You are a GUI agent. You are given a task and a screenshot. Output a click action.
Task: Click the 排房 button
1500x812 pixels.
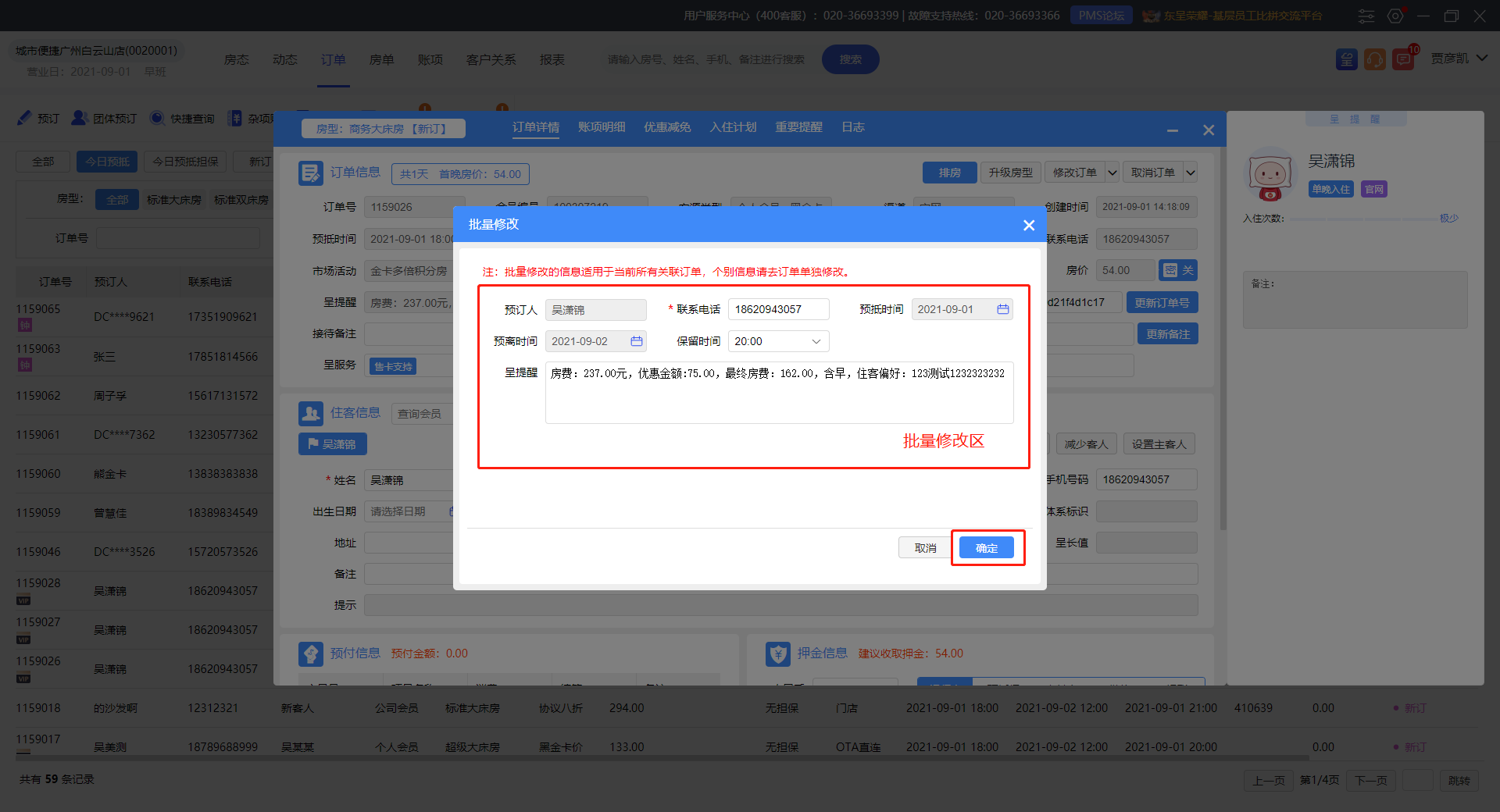tap(950, 173)
